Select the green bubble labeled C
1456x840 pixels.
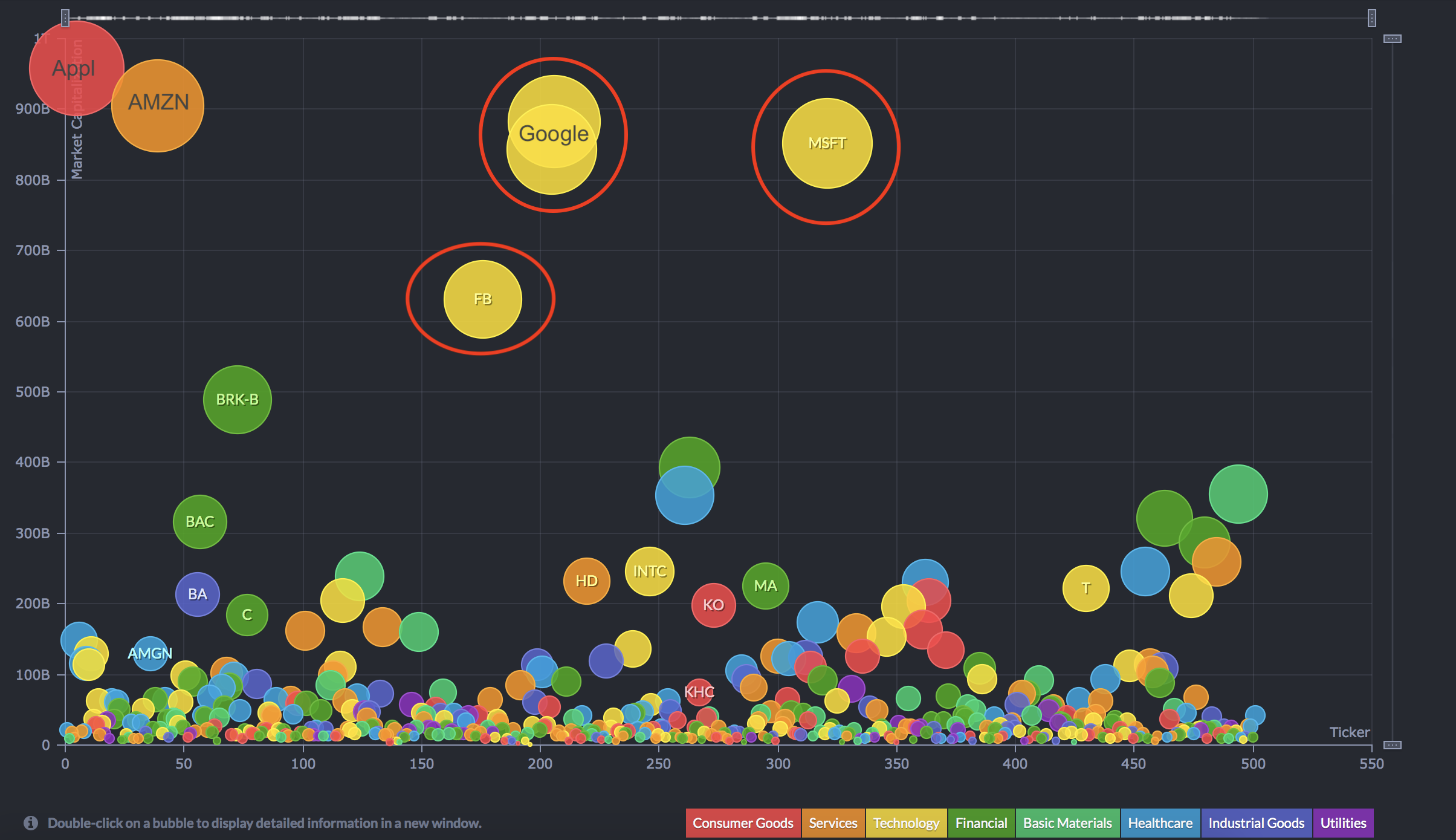247,615
